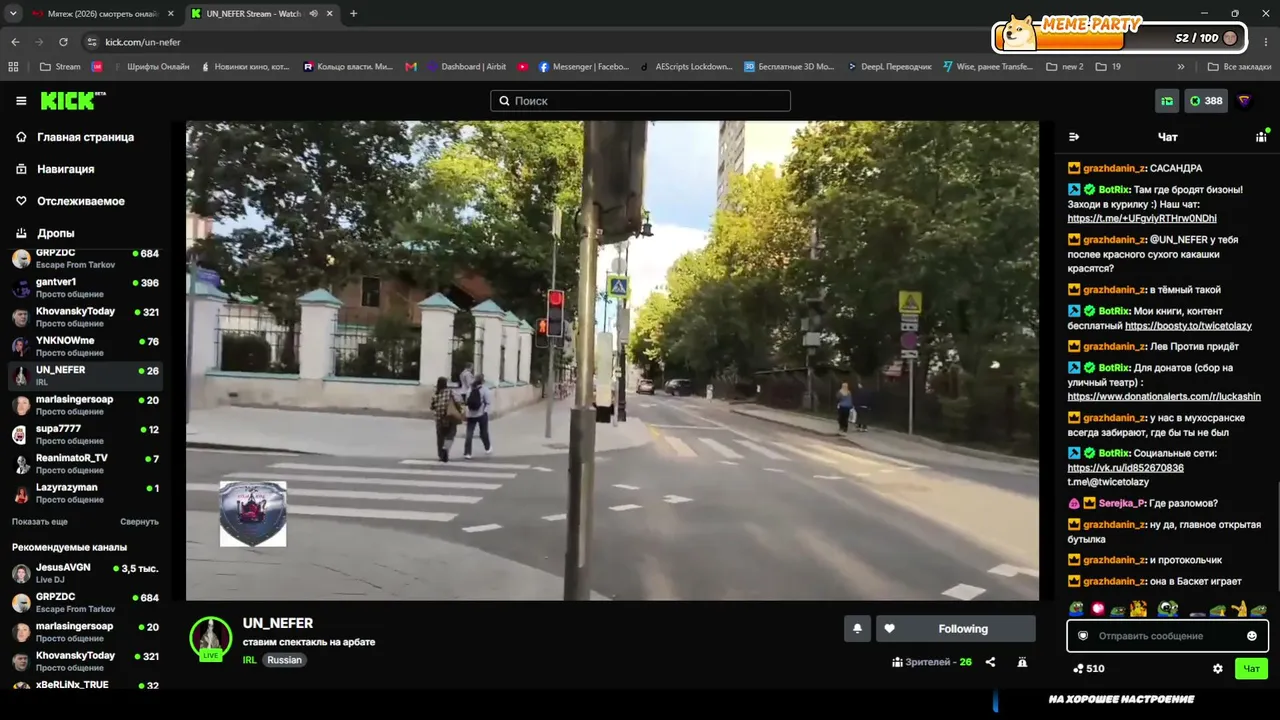Open the browser apps grid shortcut

13,67
